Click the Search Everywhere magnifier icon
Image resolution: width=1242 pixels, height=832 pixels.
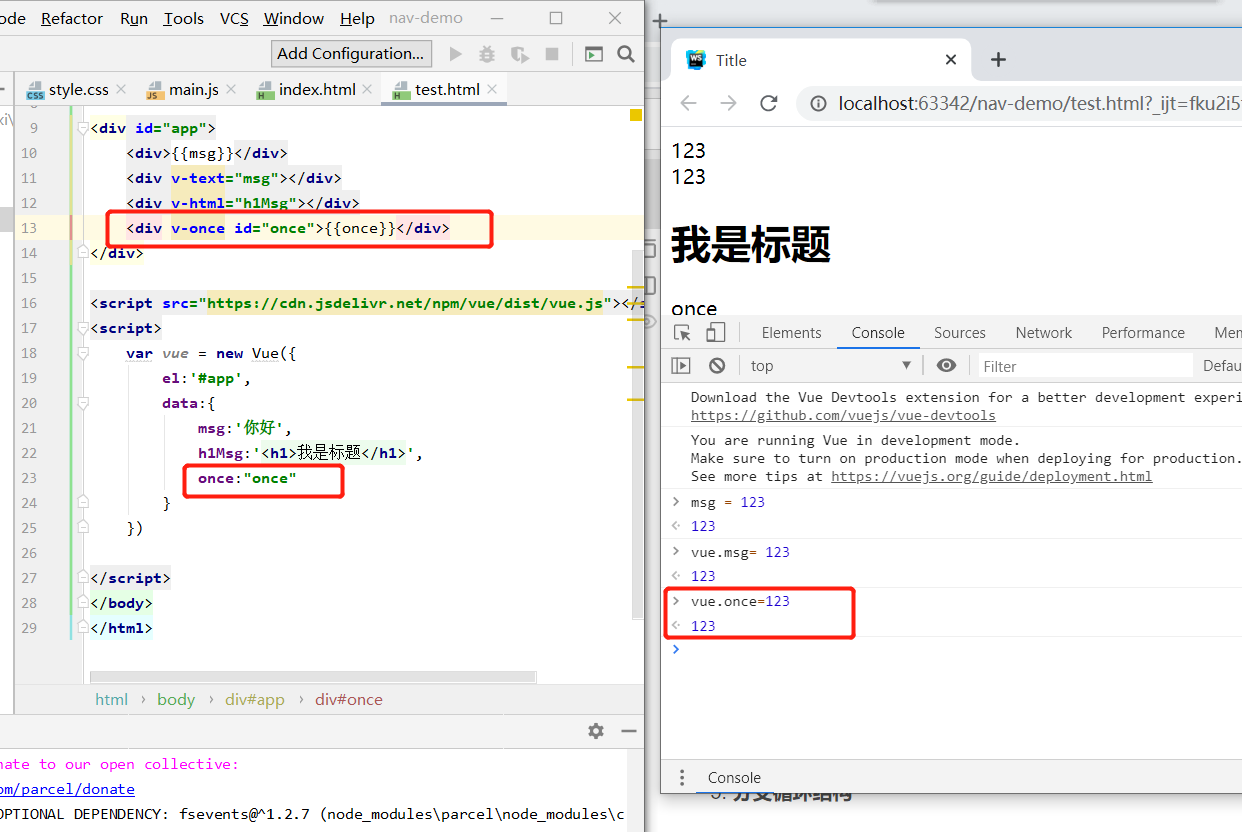[626, 54]
